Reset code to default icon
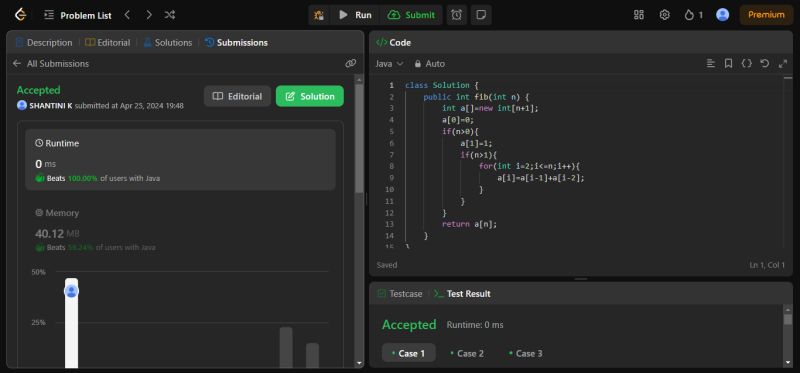Screen dimensions: 800x373 pyautogui.click(x=764, y=63)
